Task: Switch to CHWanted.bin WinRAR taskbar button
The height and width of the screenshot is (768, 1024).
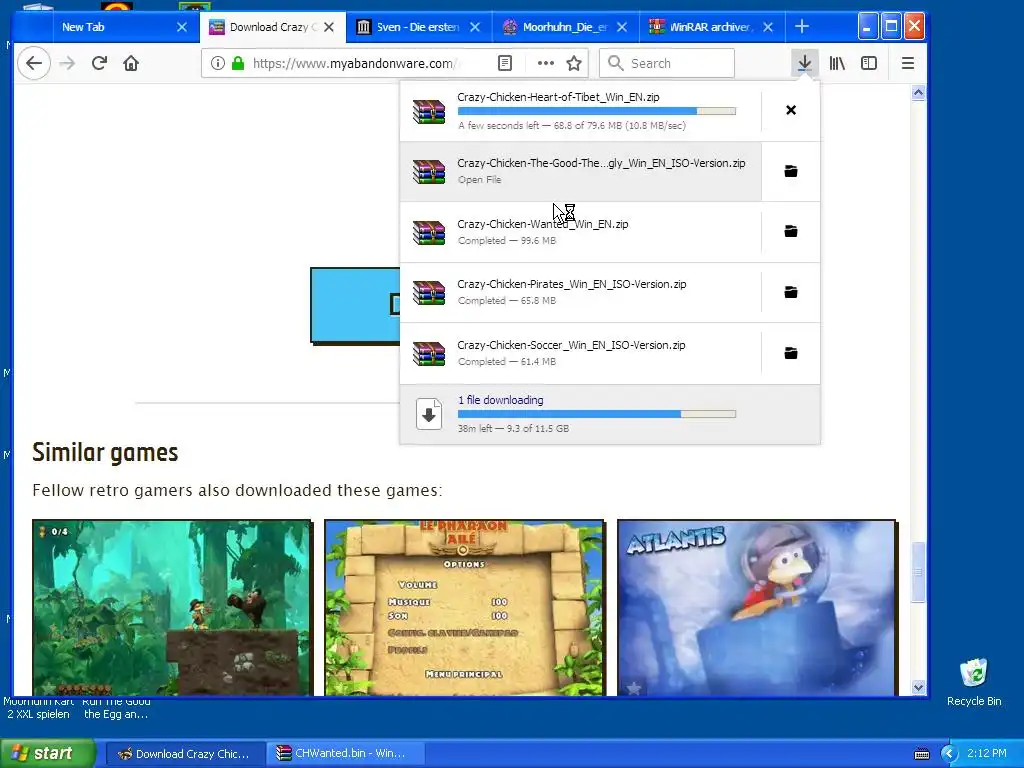Action: tap(344, 754)
